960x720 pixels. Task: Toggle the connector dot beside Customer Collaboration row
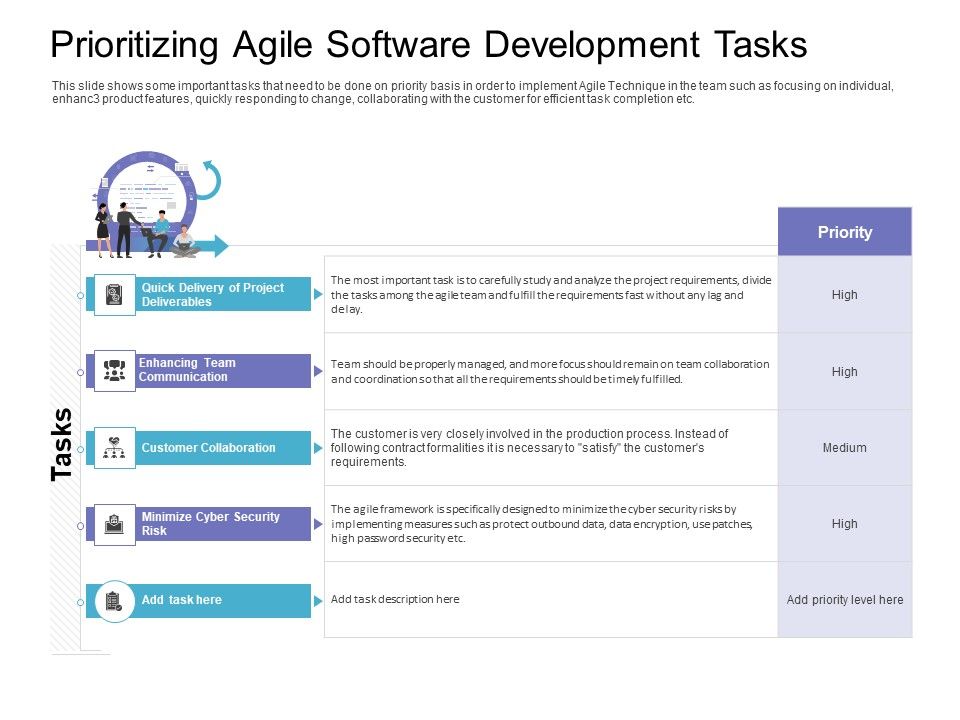(80, 448)
